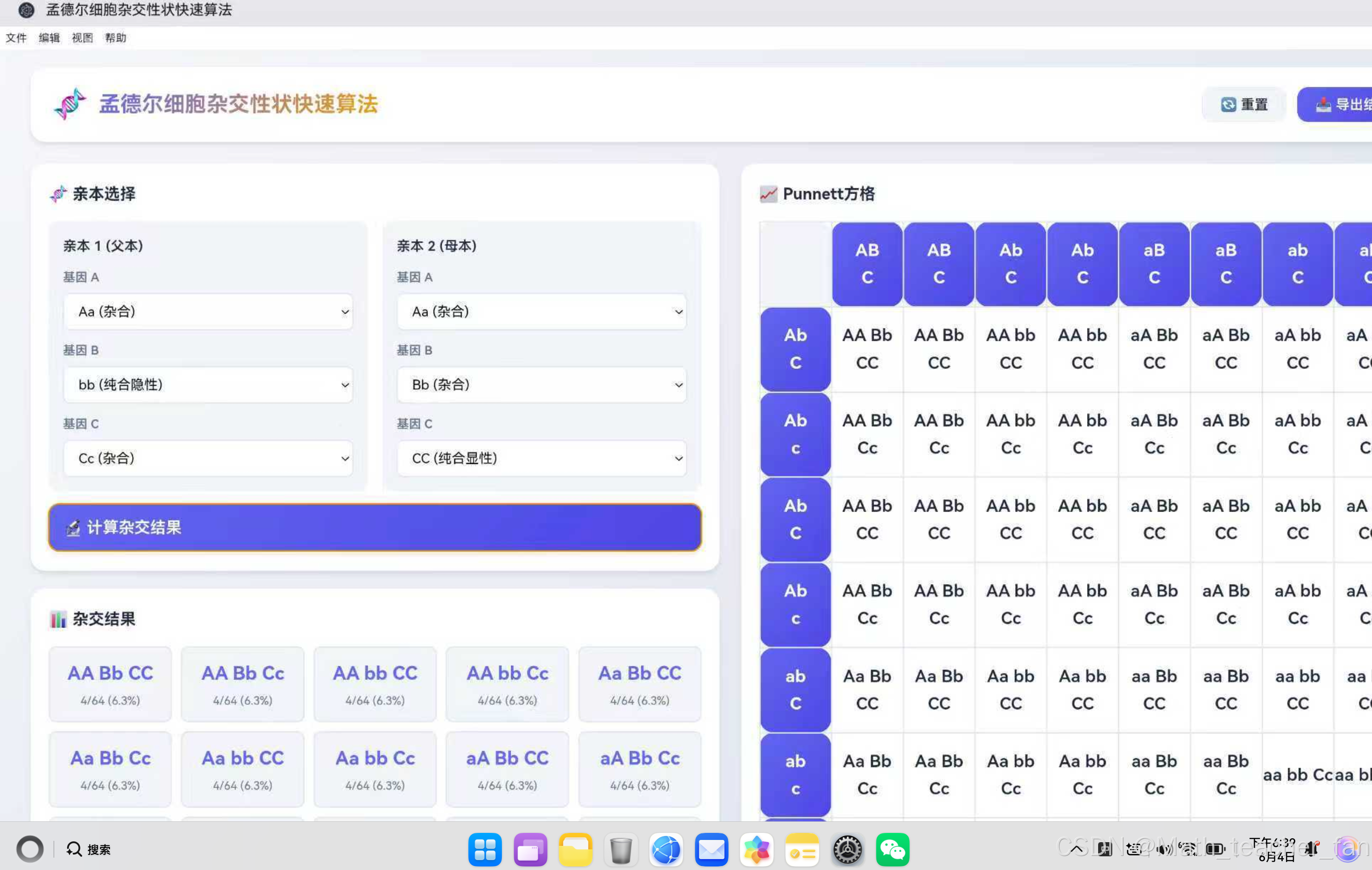Open the 文件 menu
1372x870 pixels.
point(16,38)
